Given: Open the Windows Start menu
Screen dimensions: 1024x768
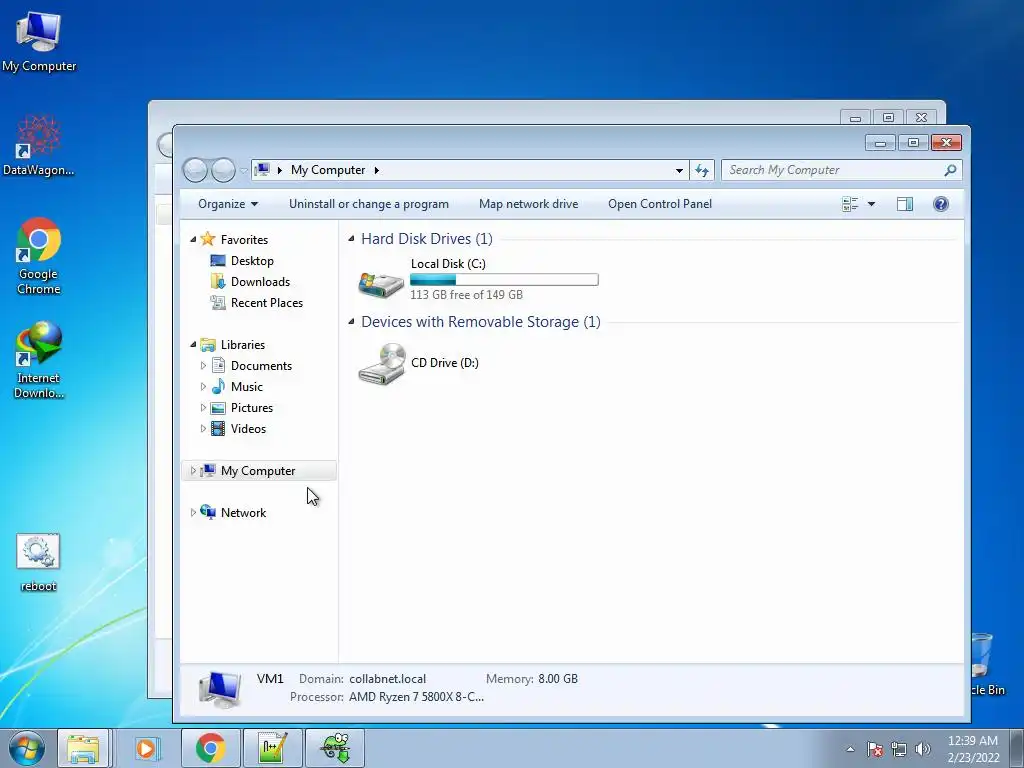Looking at the screenshot, I should coord(27,748).
